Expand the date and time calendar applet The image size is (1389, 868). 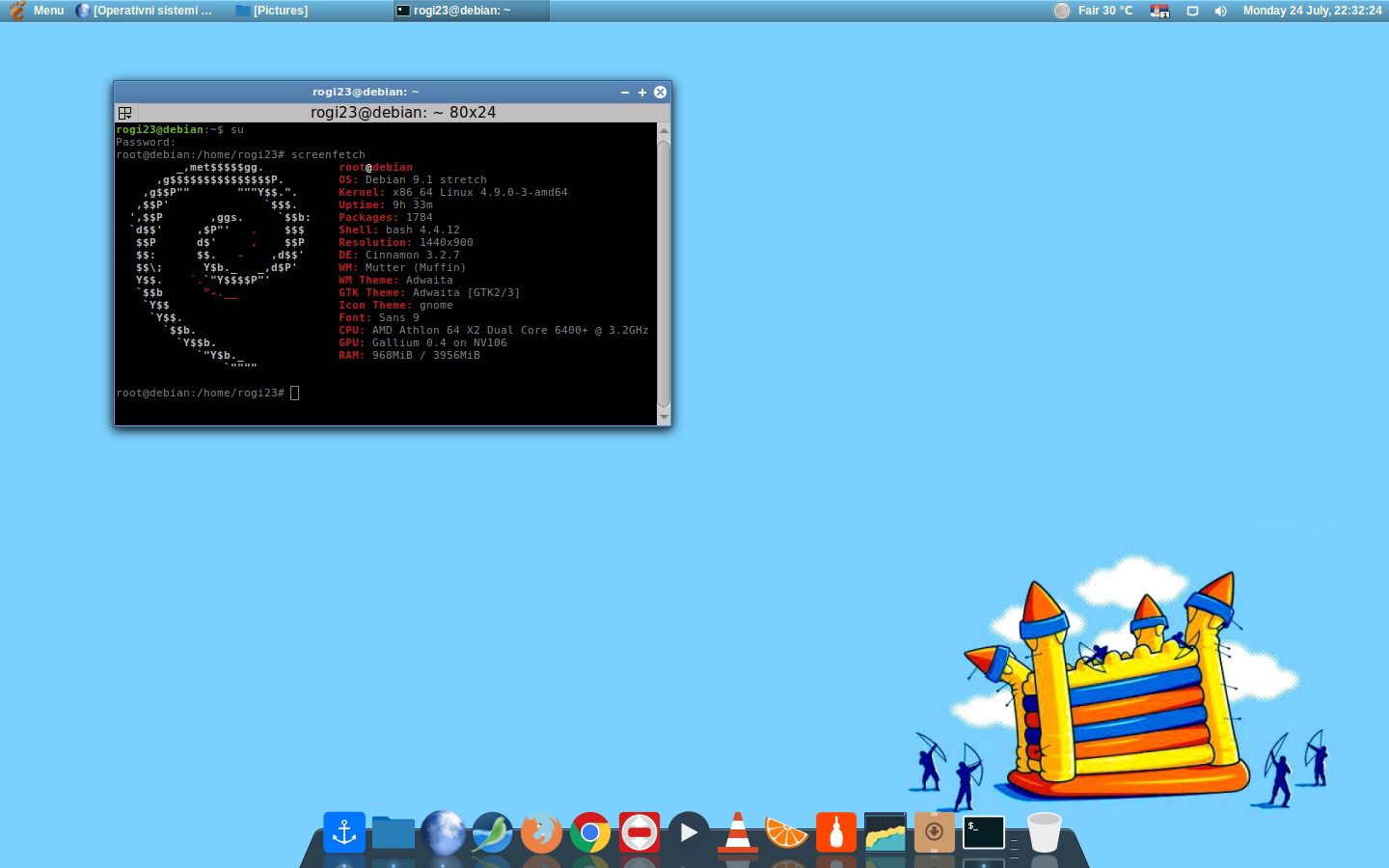(x=1312, y=11)
